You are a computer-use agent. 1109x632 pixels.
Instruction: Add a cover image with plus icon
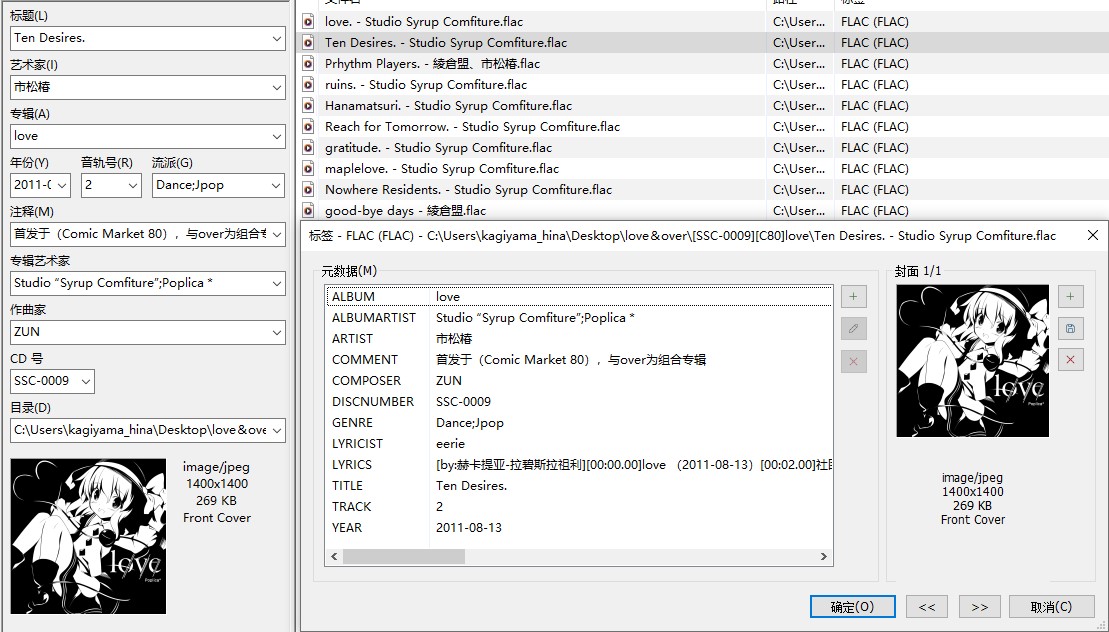tap(1071, 296)
